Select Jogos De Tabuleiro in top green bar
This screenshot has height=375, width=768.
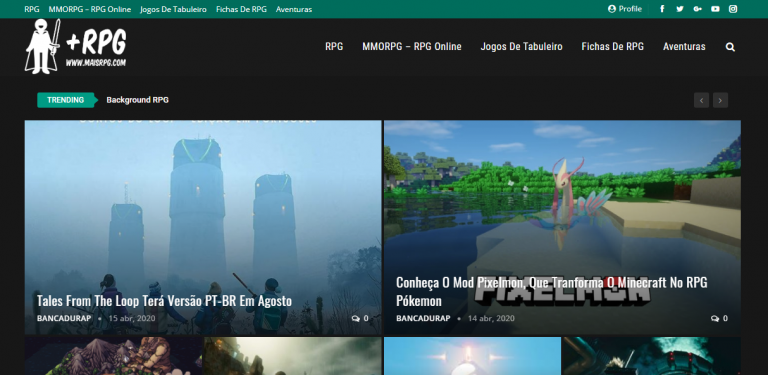click(x=173, y=9)
